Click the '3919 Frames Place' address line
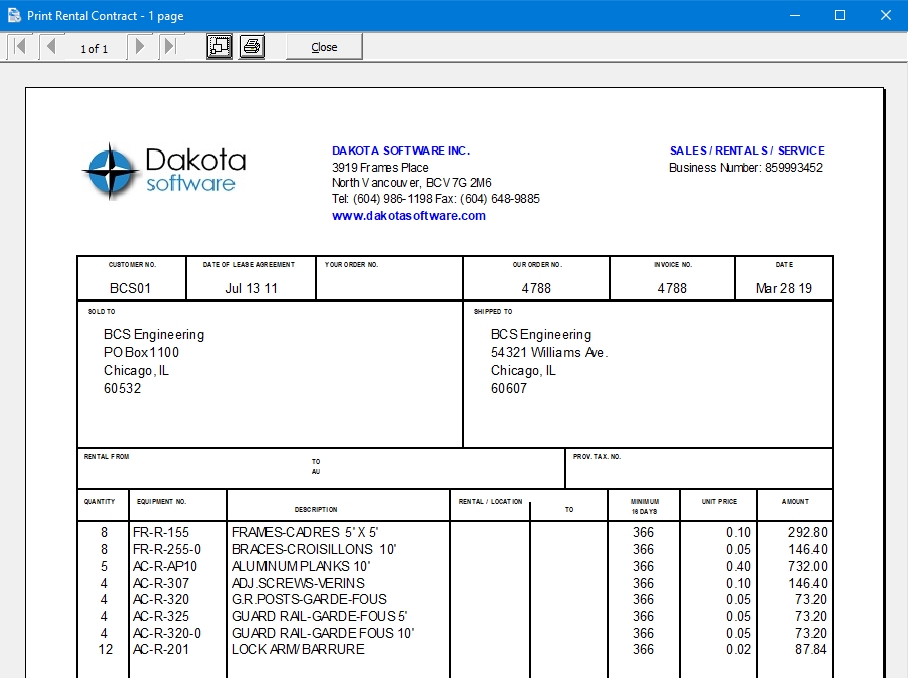 pos(380,168)
